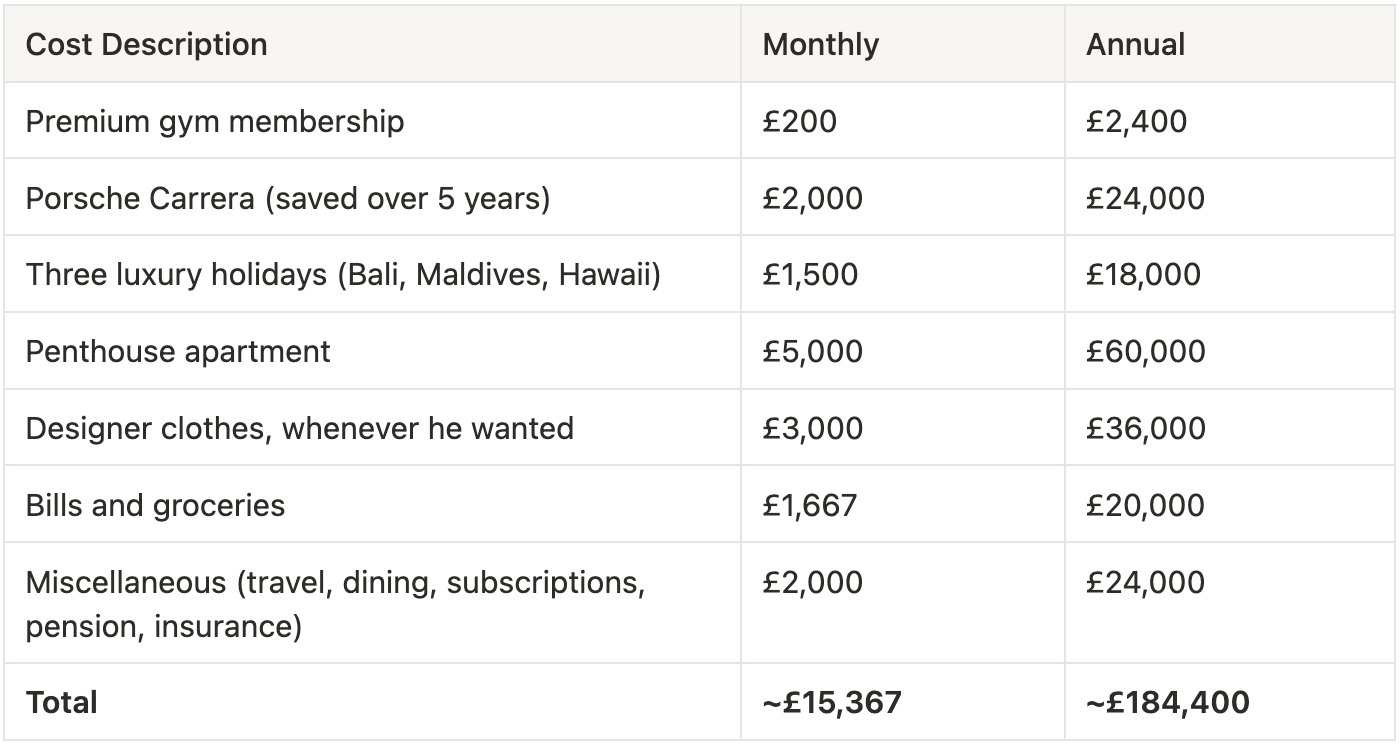Click the £60,000 annual penthouse cell
1400x752 pixels.
pyautogui.click(x=1229, y=351)
